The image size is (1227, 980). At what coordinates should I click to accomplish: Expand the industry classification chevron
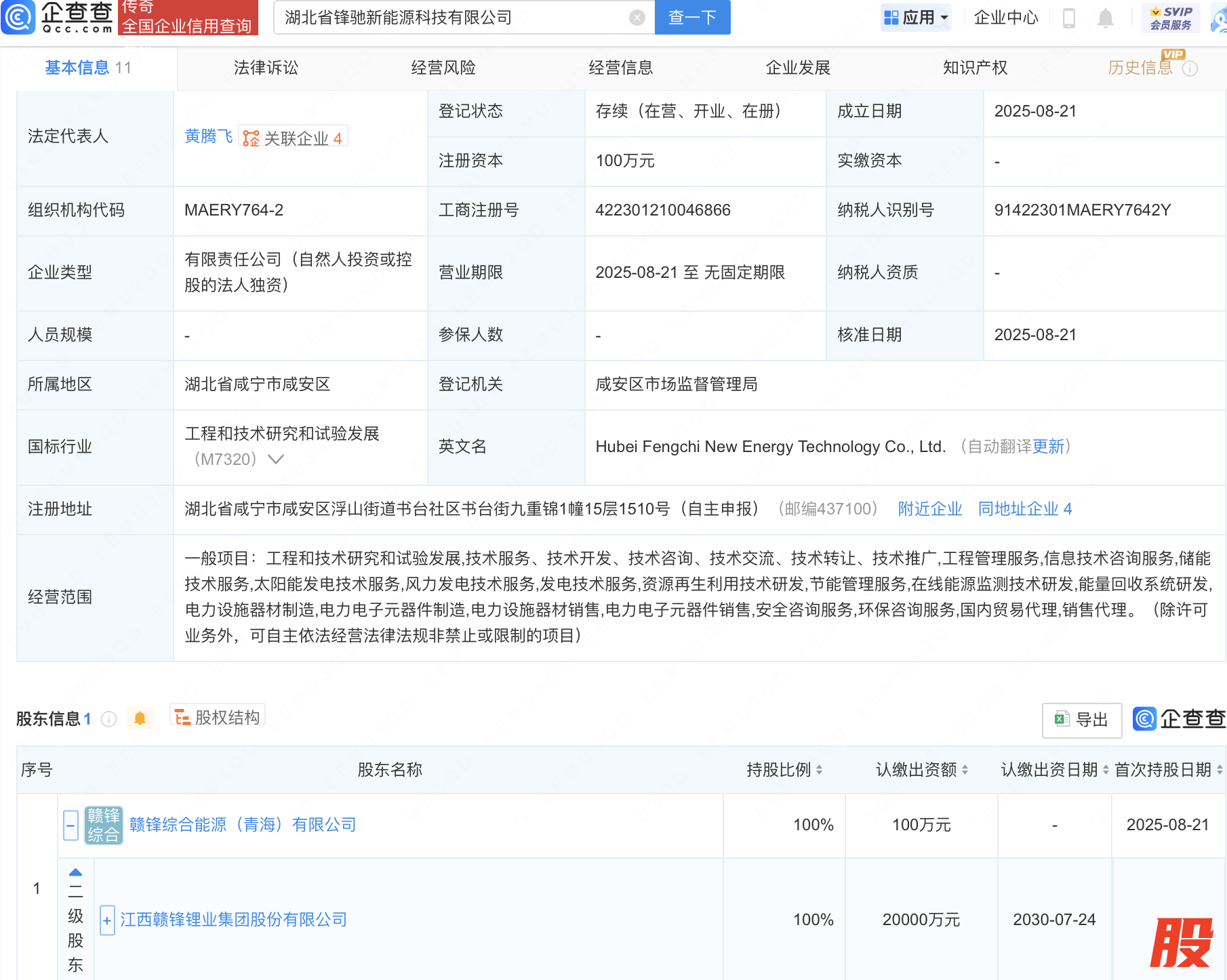coord(276,460)
